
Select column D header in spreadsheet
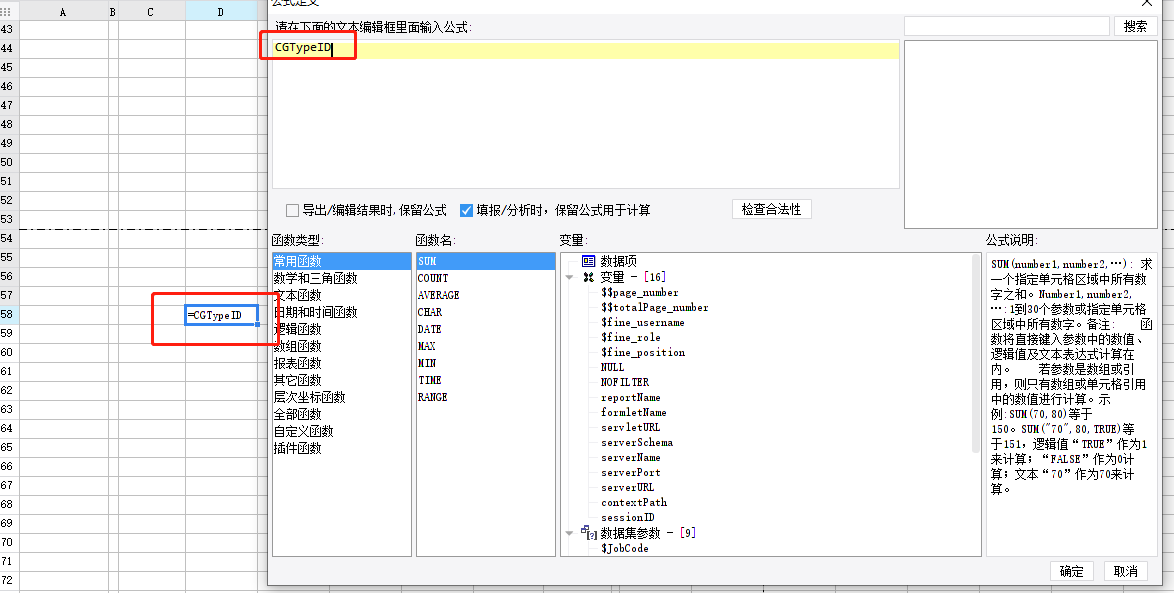[221, 12]
